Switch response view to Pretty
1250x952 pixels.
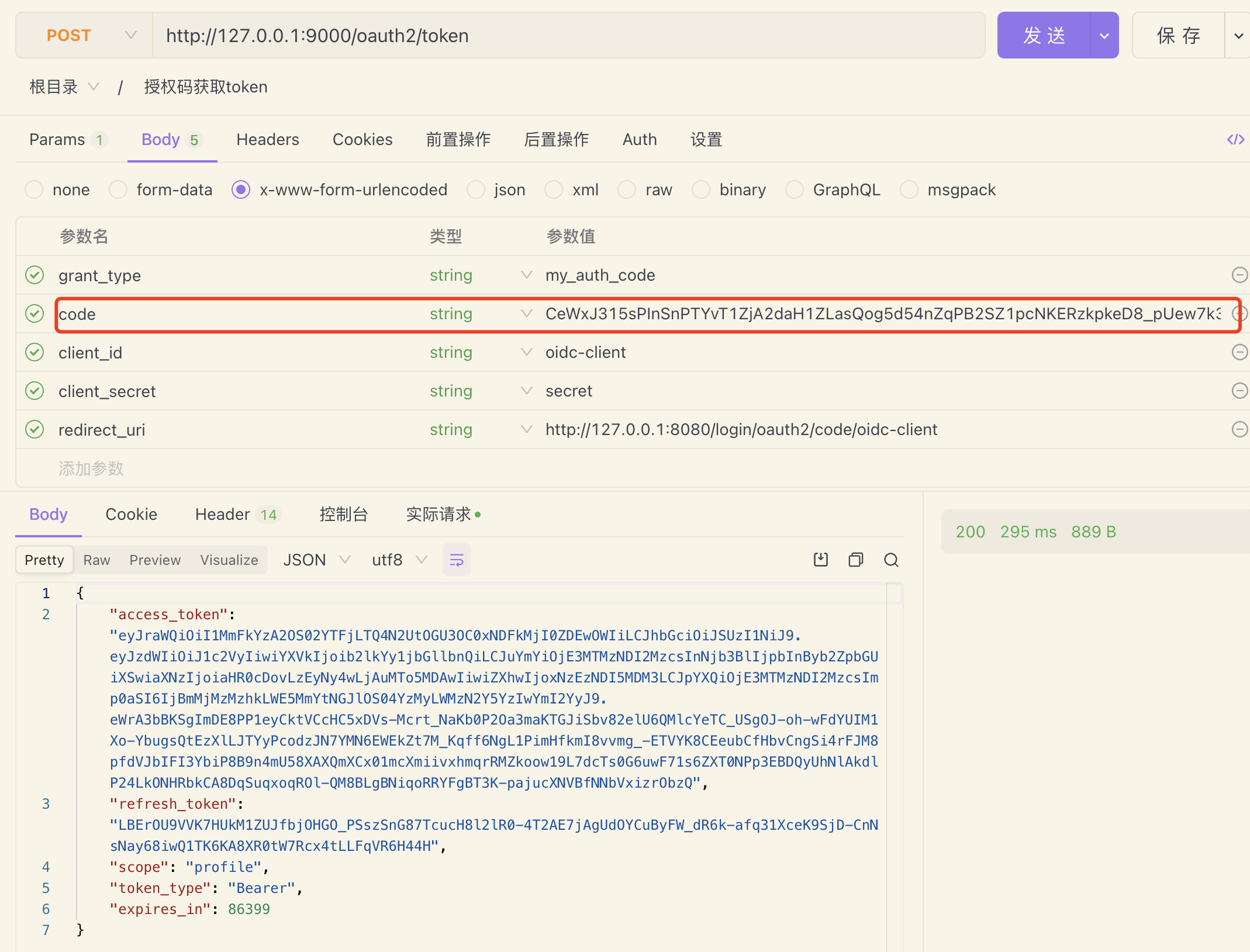(x=44, y=560)
